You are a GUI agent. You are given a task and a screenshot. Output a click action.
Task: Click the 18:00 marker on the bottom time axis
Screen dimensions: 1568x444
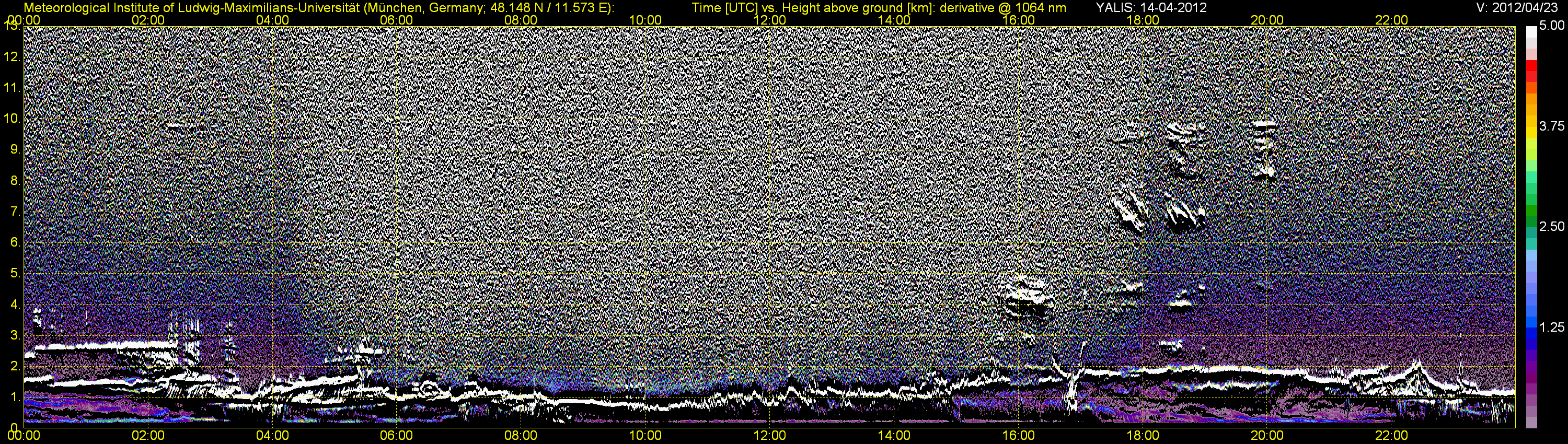coord(1143,436)
